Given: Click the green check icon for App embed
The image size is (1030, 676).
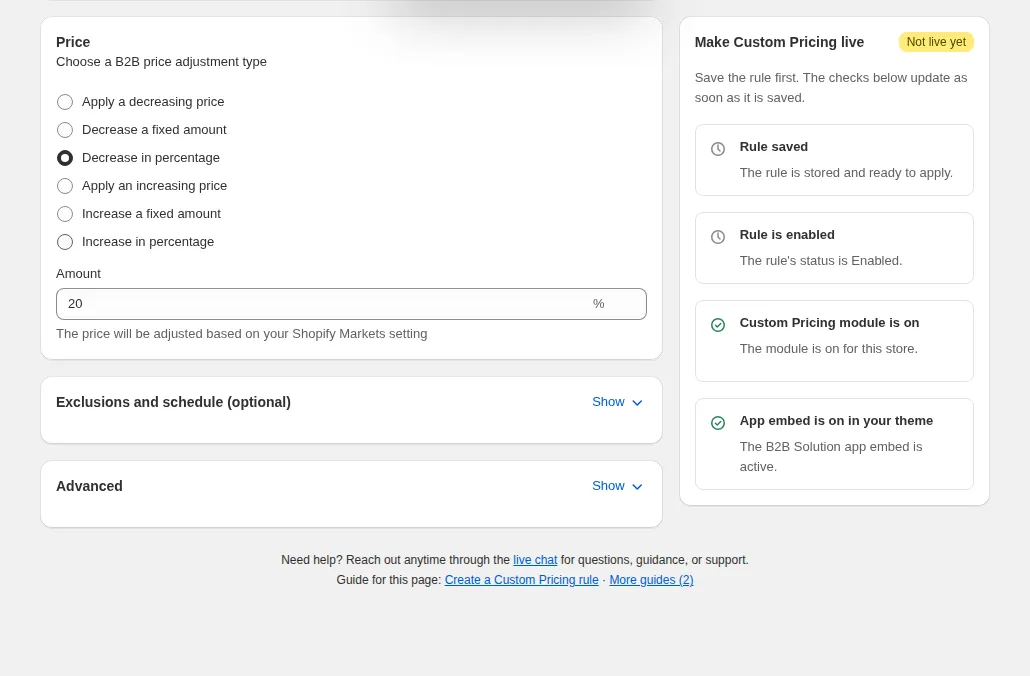Looking at the screenshot, I should (718, 423).
